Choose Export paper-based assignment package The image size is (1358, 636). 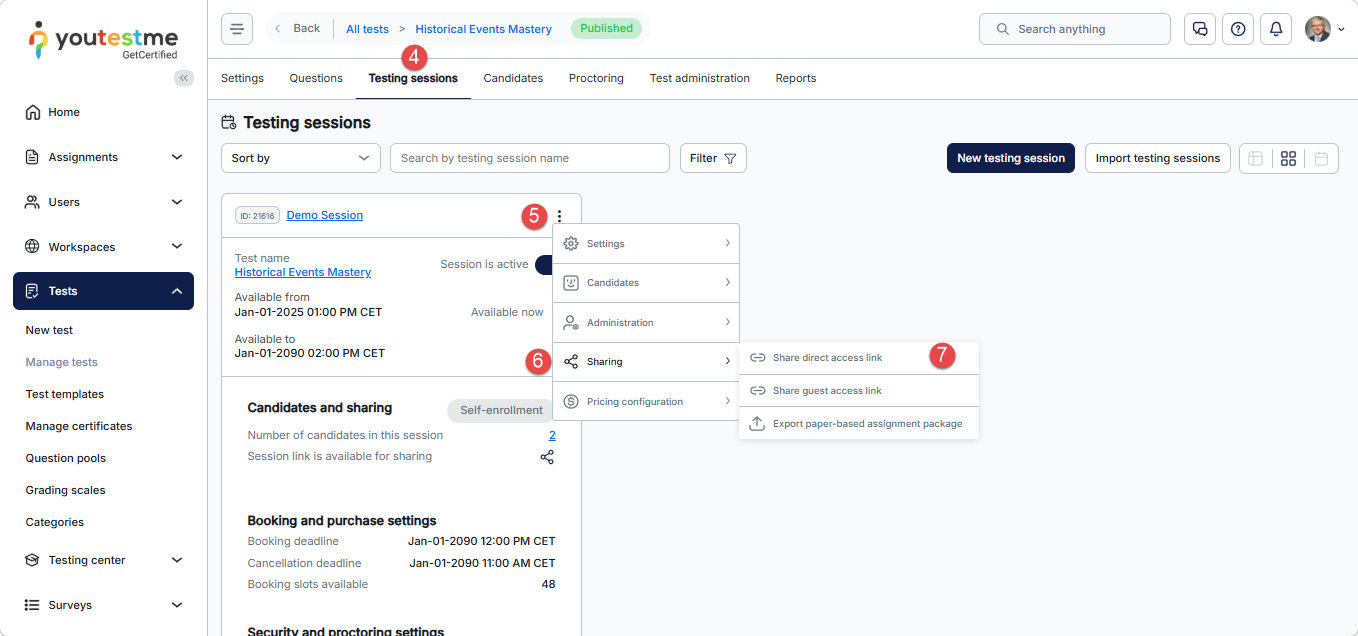tap(867, 424)
